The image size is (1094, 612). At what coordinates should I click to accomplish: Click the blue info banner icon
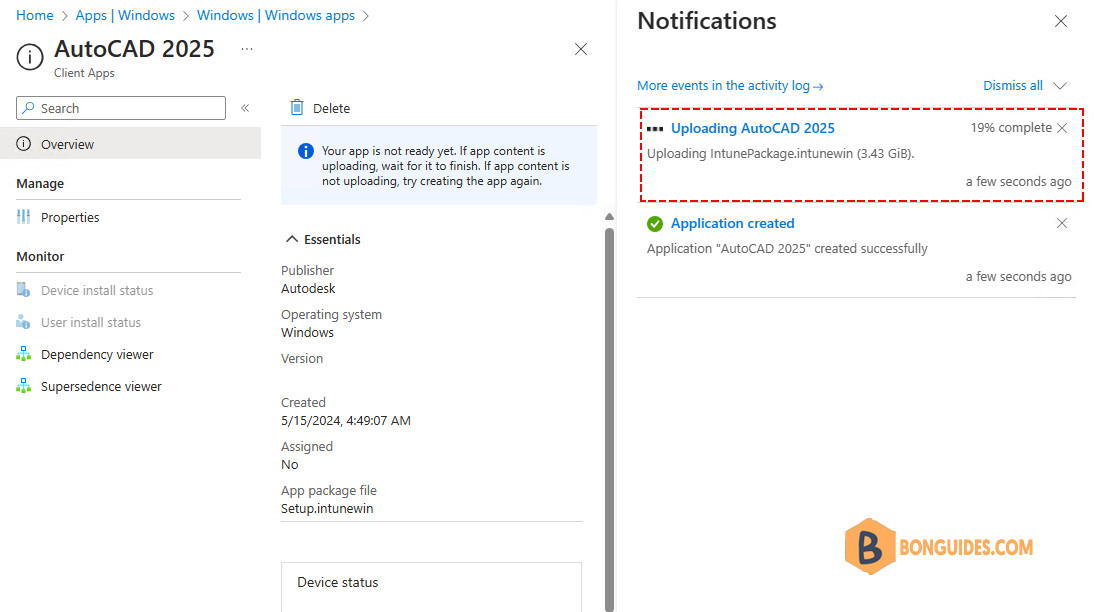[306, 151]
